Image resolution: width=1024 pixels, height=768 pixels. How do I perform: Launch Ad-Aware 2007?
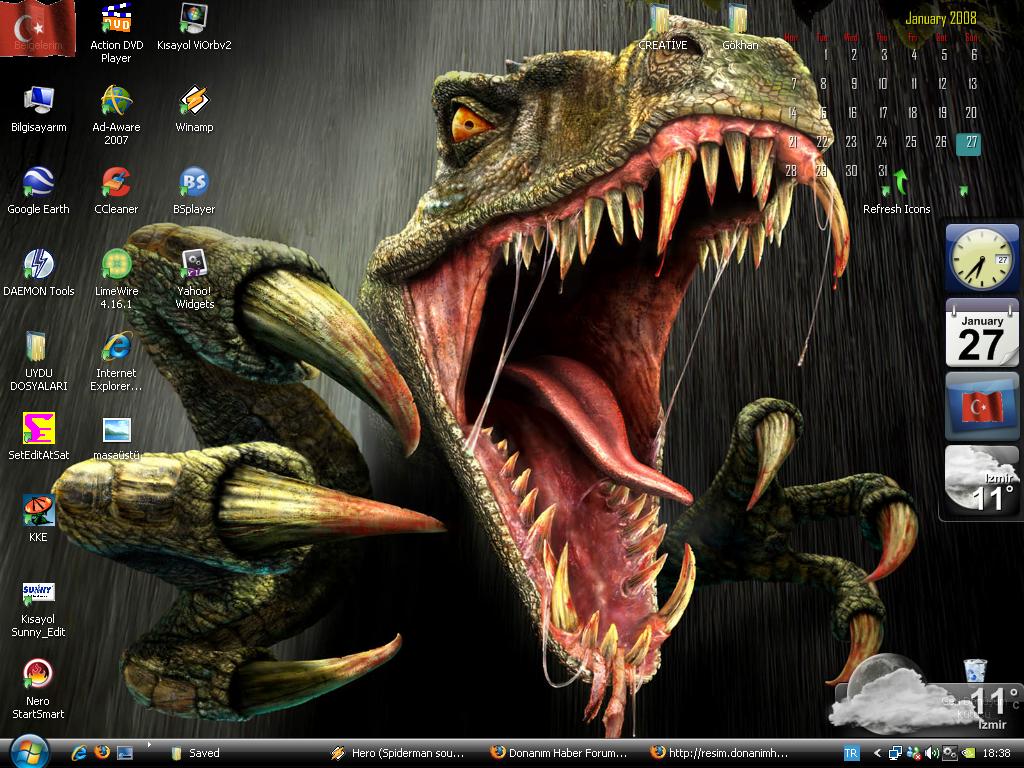pyautogui.click(x=116, y=115)
